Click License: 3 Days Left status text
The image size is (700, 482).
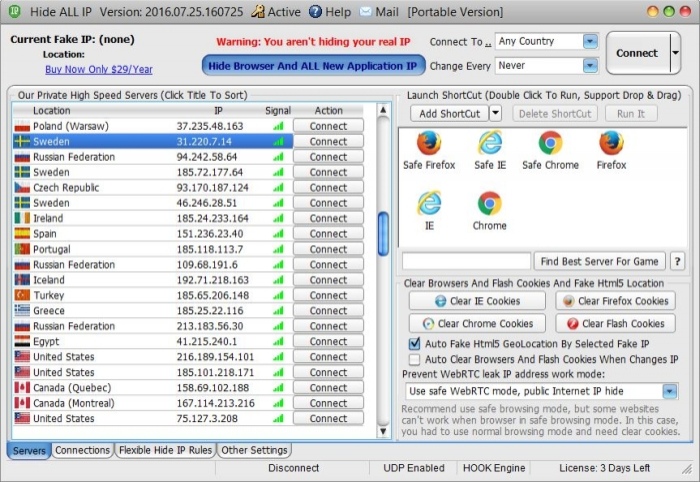coord(604,468)
